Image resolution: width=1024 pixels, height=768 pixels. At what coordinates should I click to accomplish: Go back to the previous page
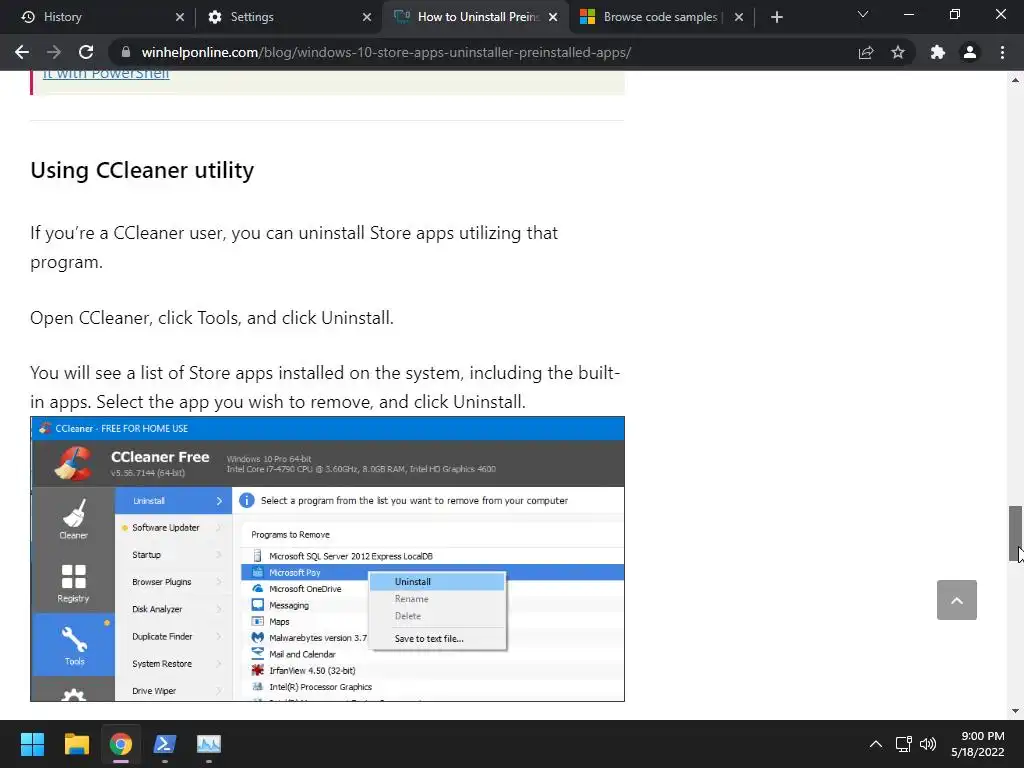22,52
